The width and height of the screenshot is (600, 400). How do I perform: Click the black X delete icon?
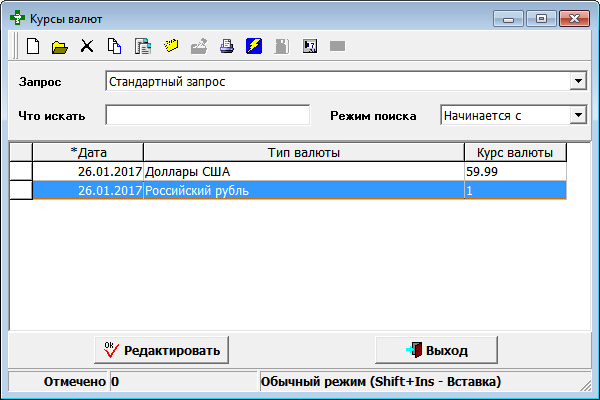click(87, 46)
